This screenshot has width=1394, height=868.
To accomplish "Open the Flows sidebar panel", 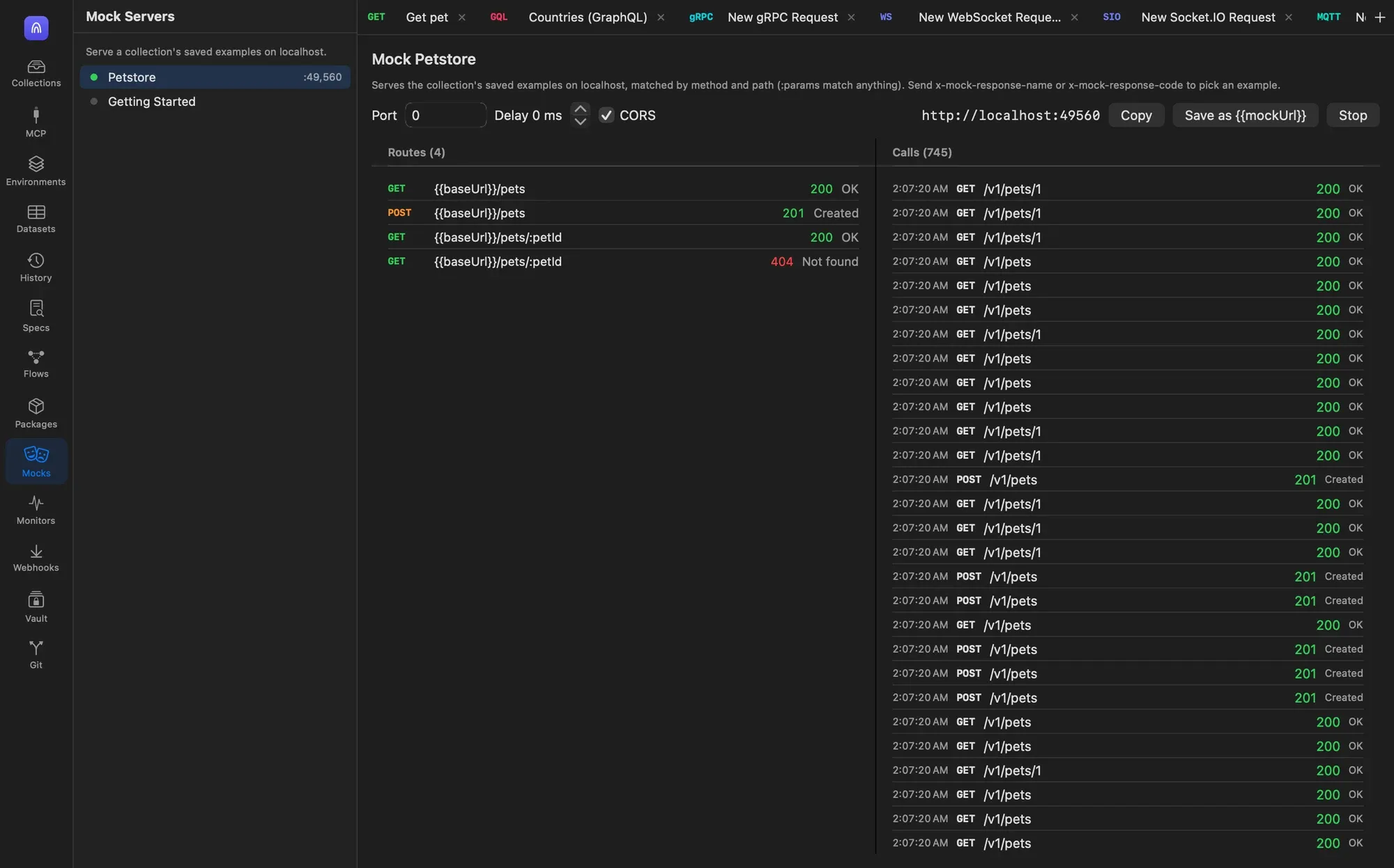I will click(x=36, y=364).
